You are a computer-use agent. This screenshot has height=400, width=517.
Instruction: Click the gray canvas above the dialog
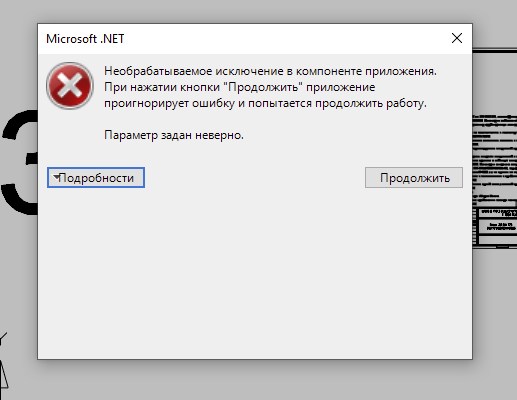pyautogui.click(x=255, y=11)
